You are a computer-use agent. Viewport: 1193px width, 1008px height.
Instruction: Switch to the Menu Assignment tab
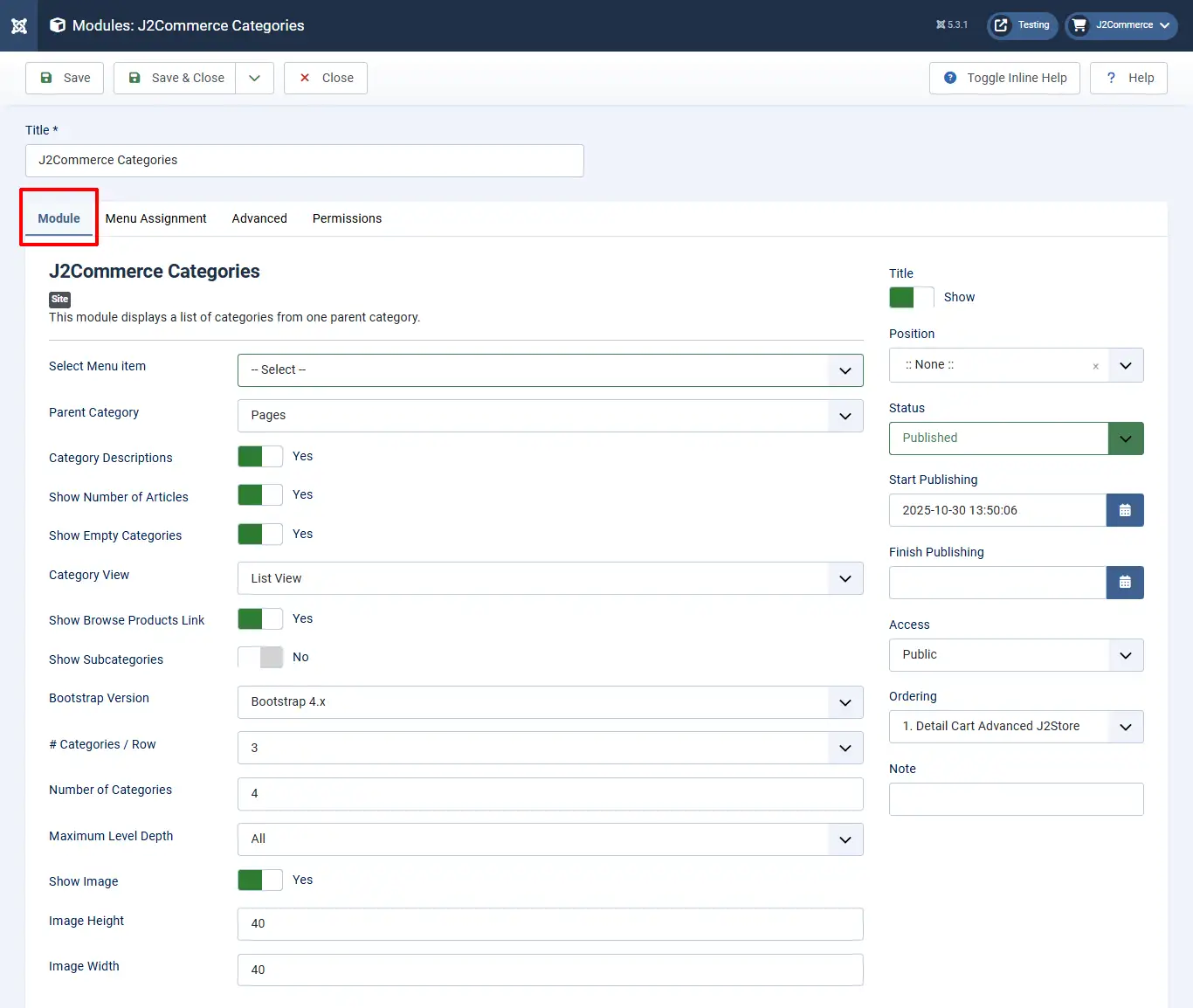[x=156, y=218]
